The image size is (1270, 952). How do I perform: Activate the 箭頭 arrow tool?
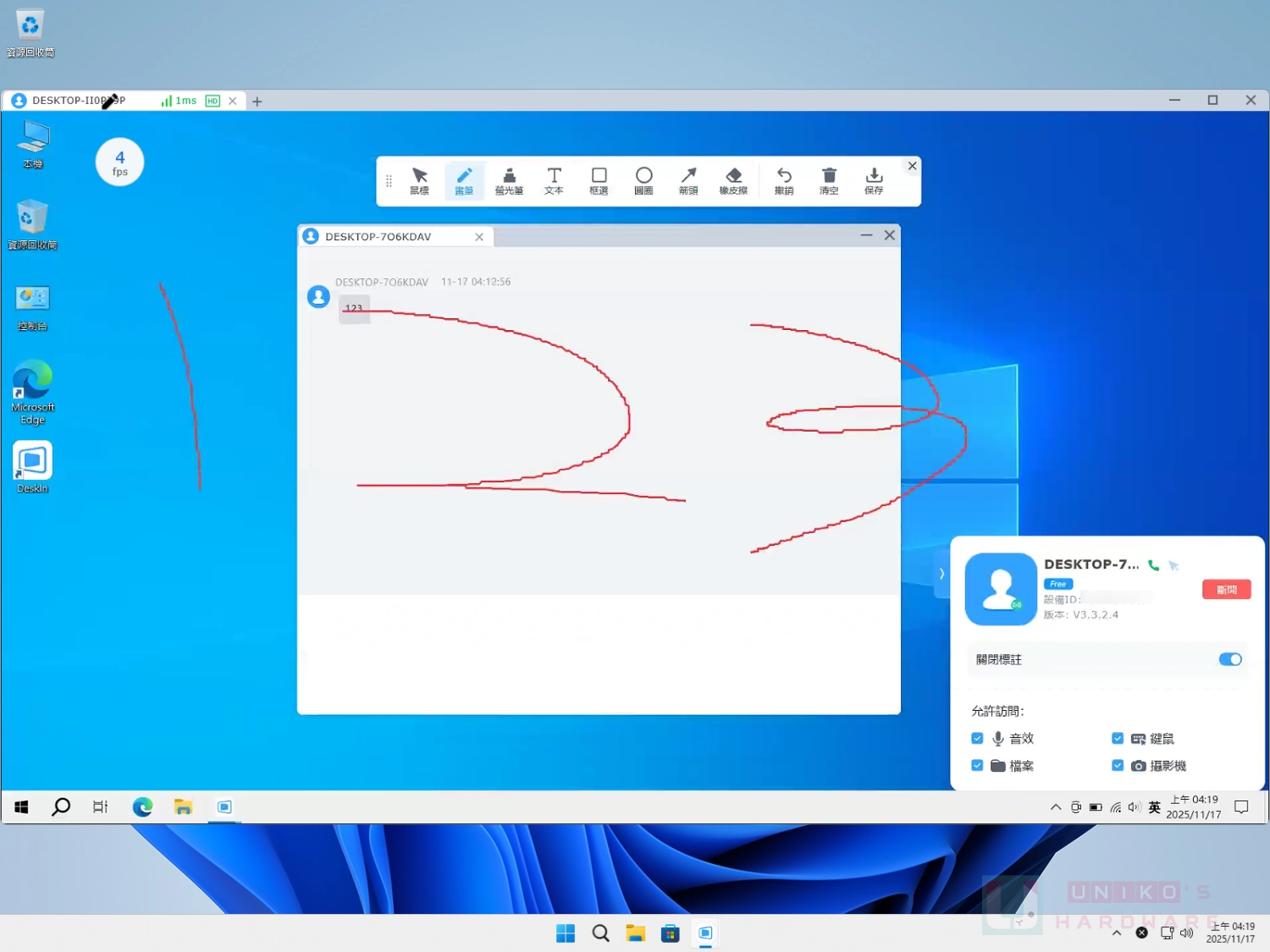pos(688,180)
